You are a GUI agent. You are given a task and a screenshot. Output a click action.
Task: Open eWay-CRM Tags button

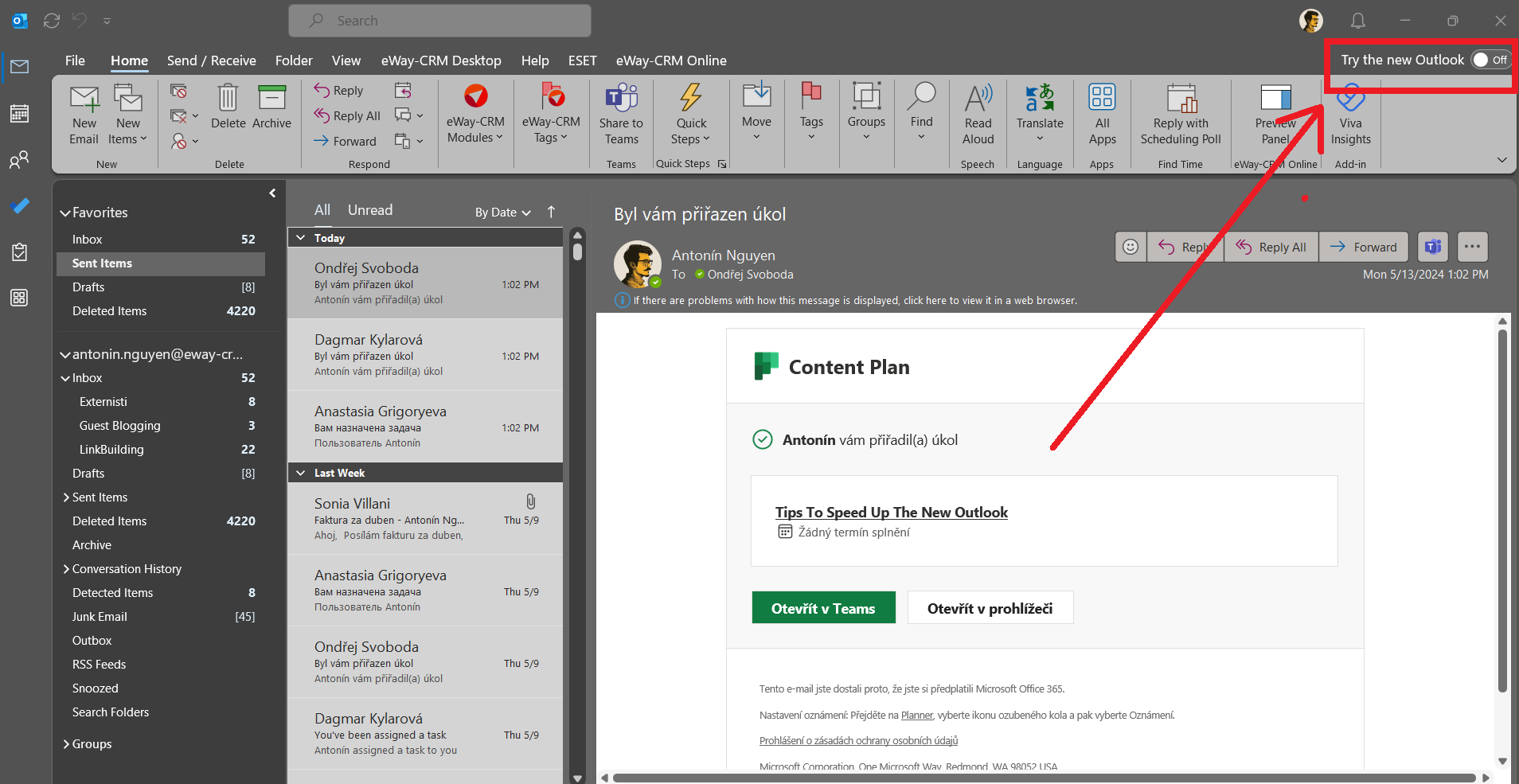coord(551,114)
